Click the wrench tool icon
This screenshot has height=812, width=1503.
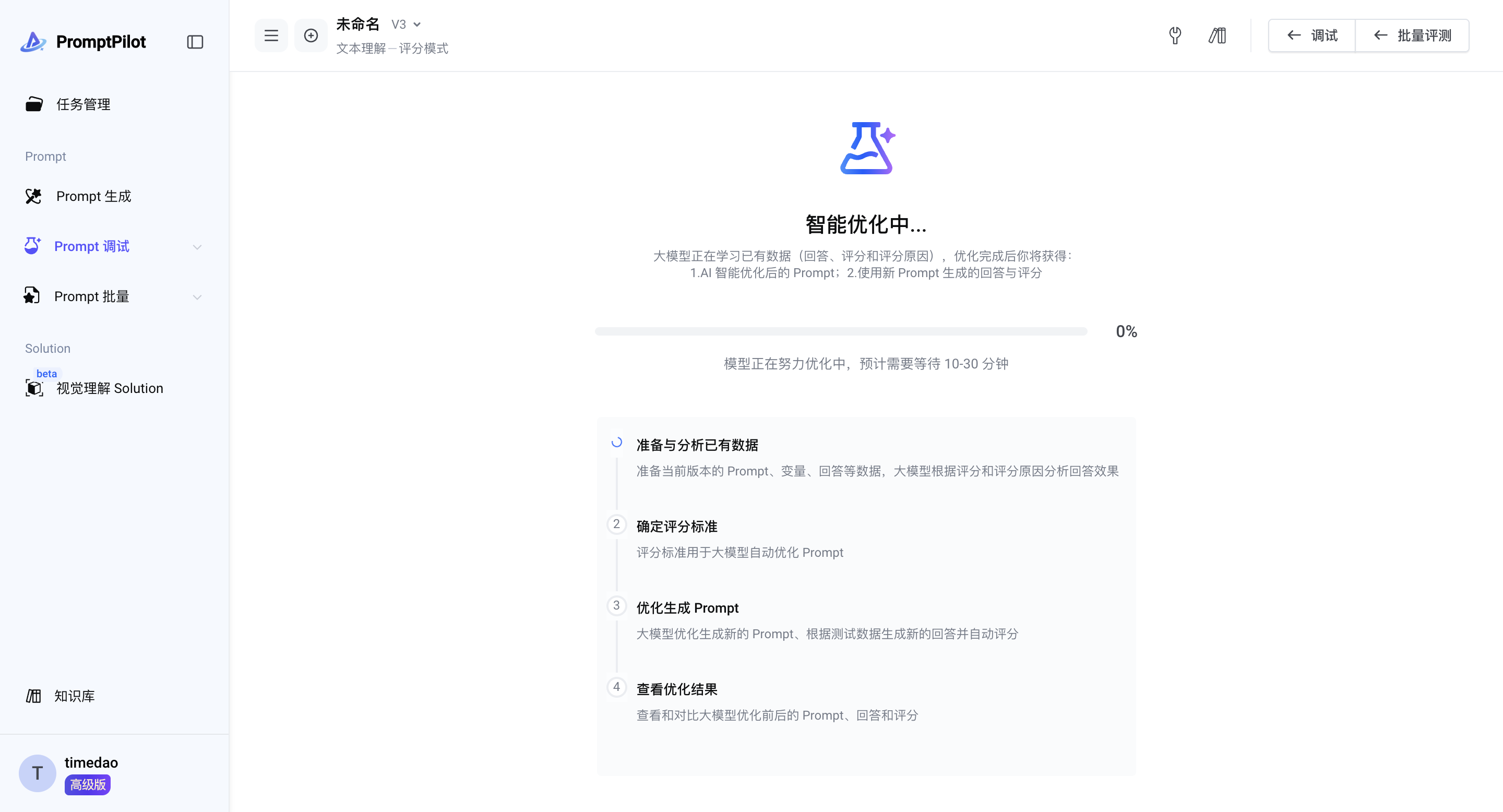click(1175, 35)
